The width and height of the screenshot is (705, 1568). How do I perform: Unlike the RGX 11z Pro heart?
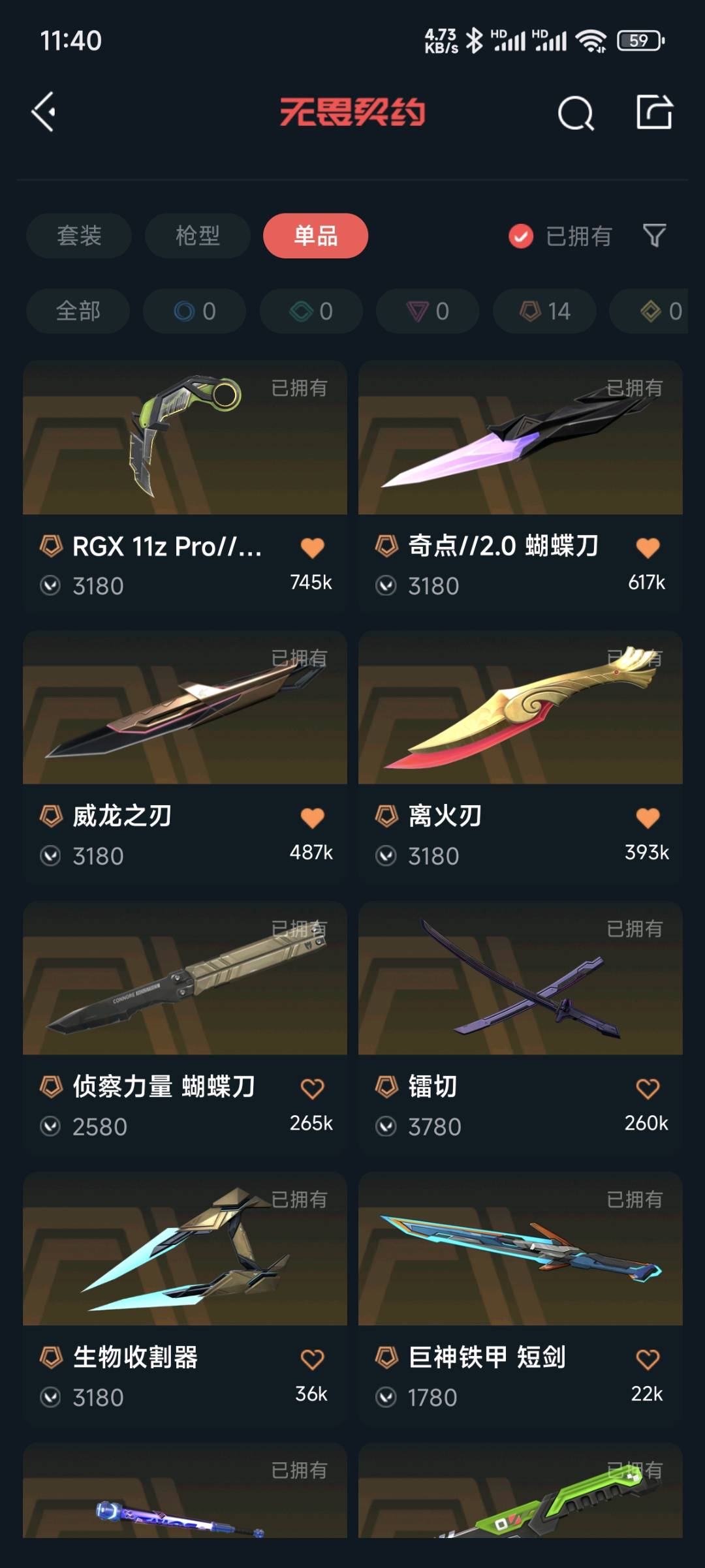(x=313, y=547)
